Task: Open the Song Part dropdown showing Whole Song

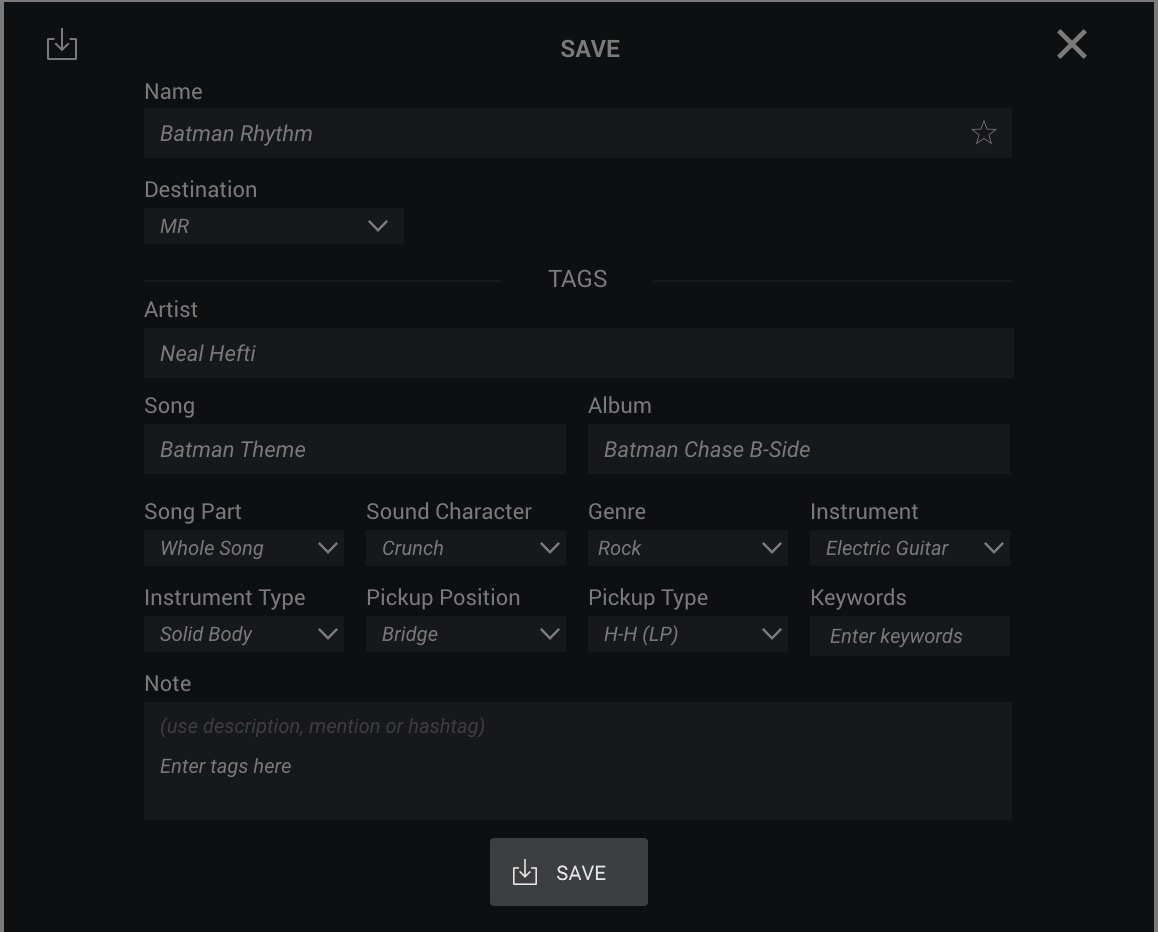Action: pyautogui.click(x=244, y=548)
